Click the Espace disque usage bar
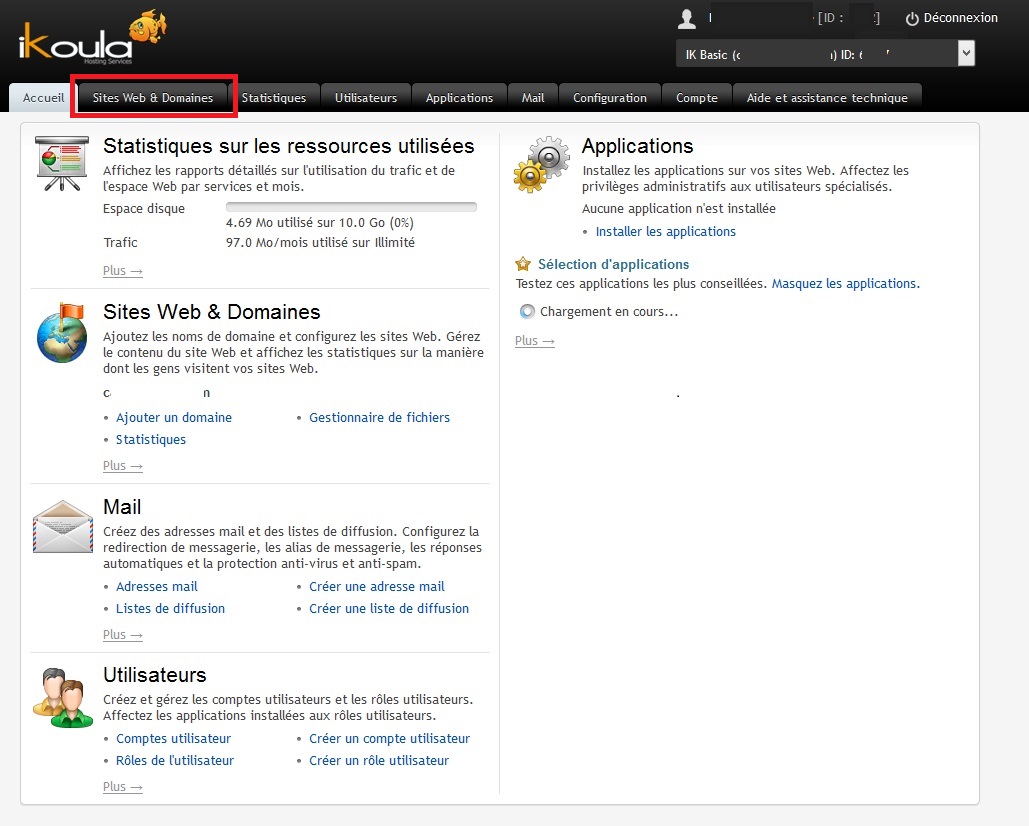The height and width of the screenshot is (826, 1029). (351, 207)
